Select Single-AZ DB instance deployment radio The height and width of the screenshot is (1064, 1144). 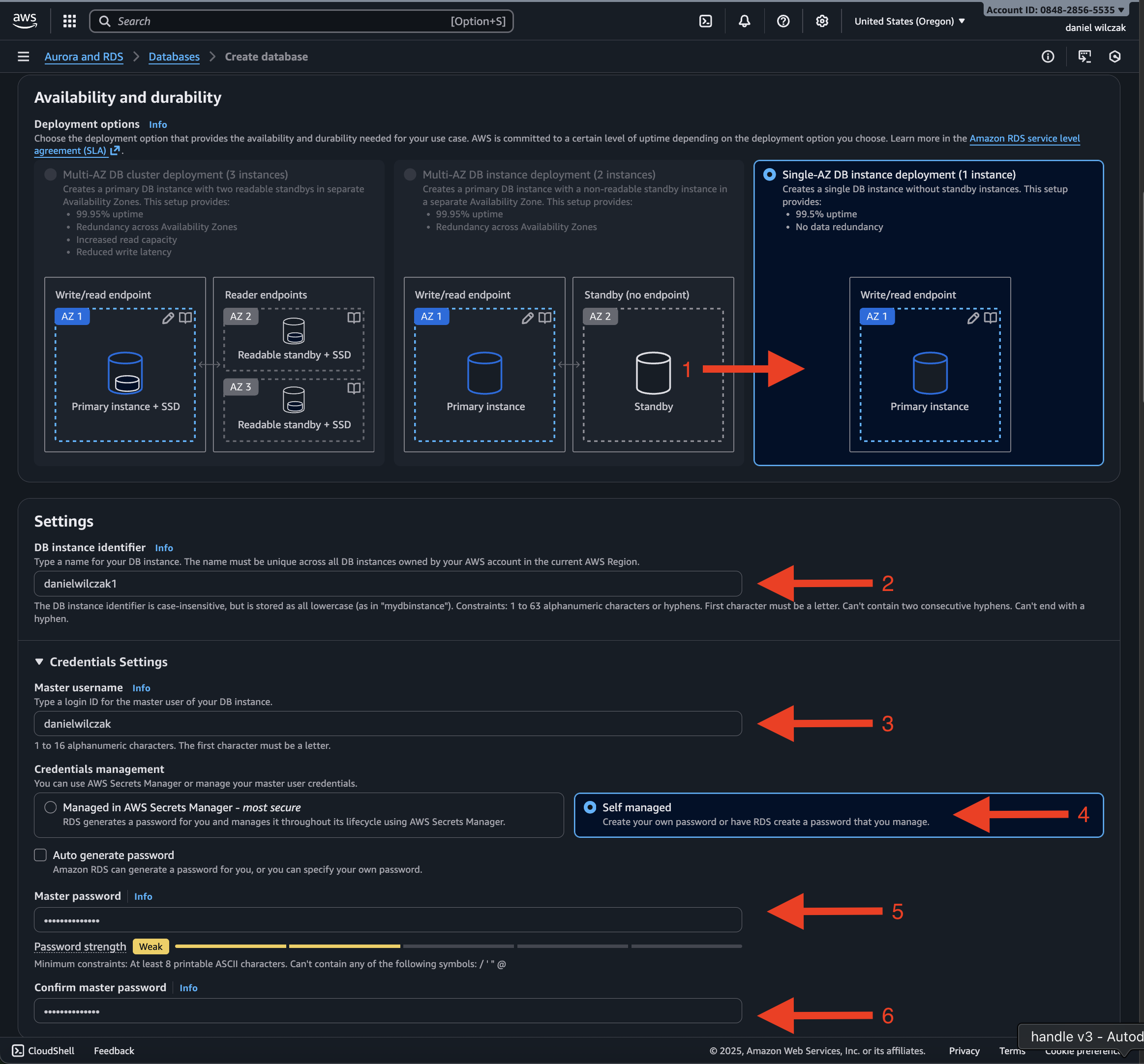click(x=769, y=175)
